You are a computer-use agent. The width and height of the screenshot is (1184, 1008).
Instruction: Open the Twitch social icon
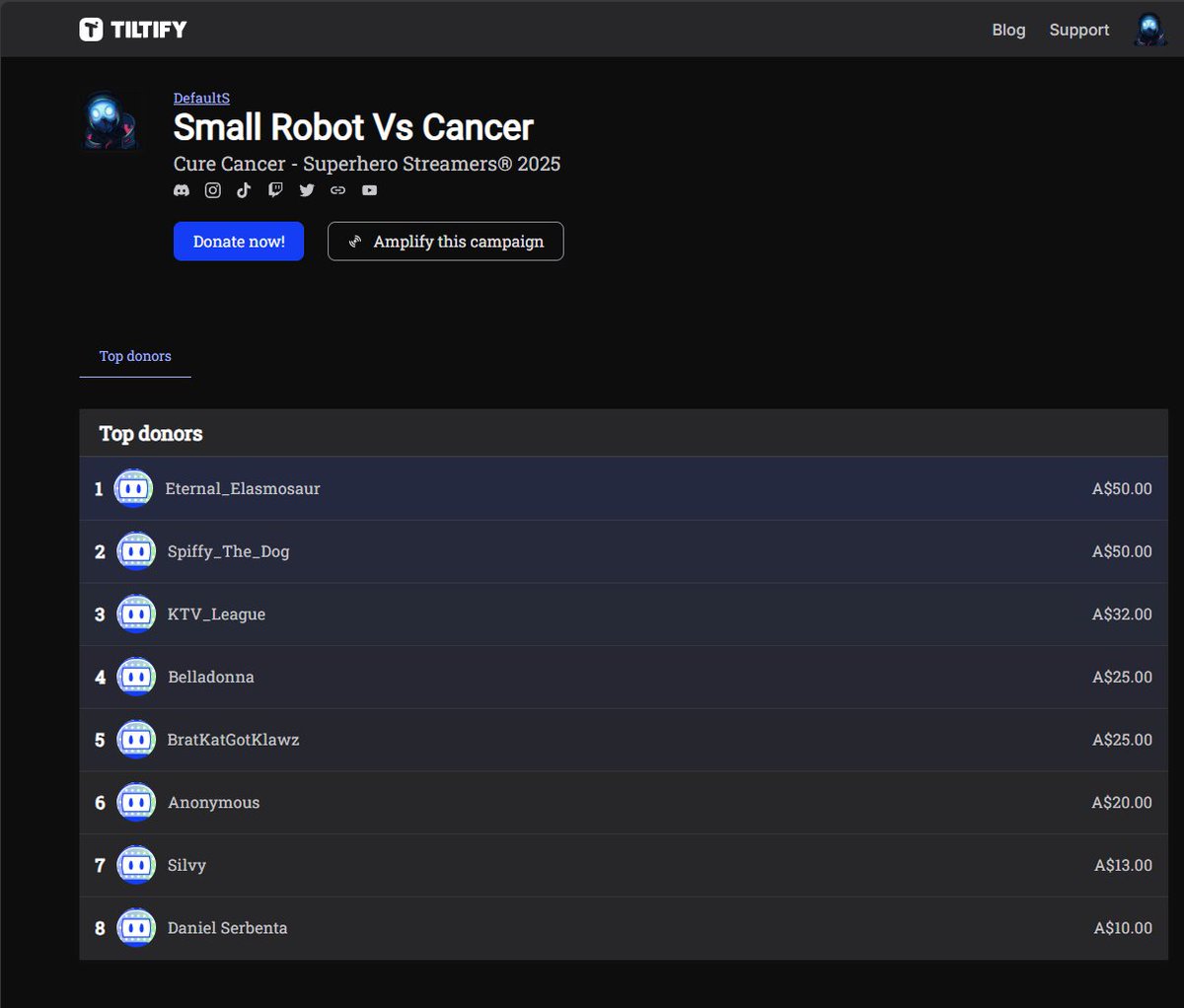(x=275, y=190)
